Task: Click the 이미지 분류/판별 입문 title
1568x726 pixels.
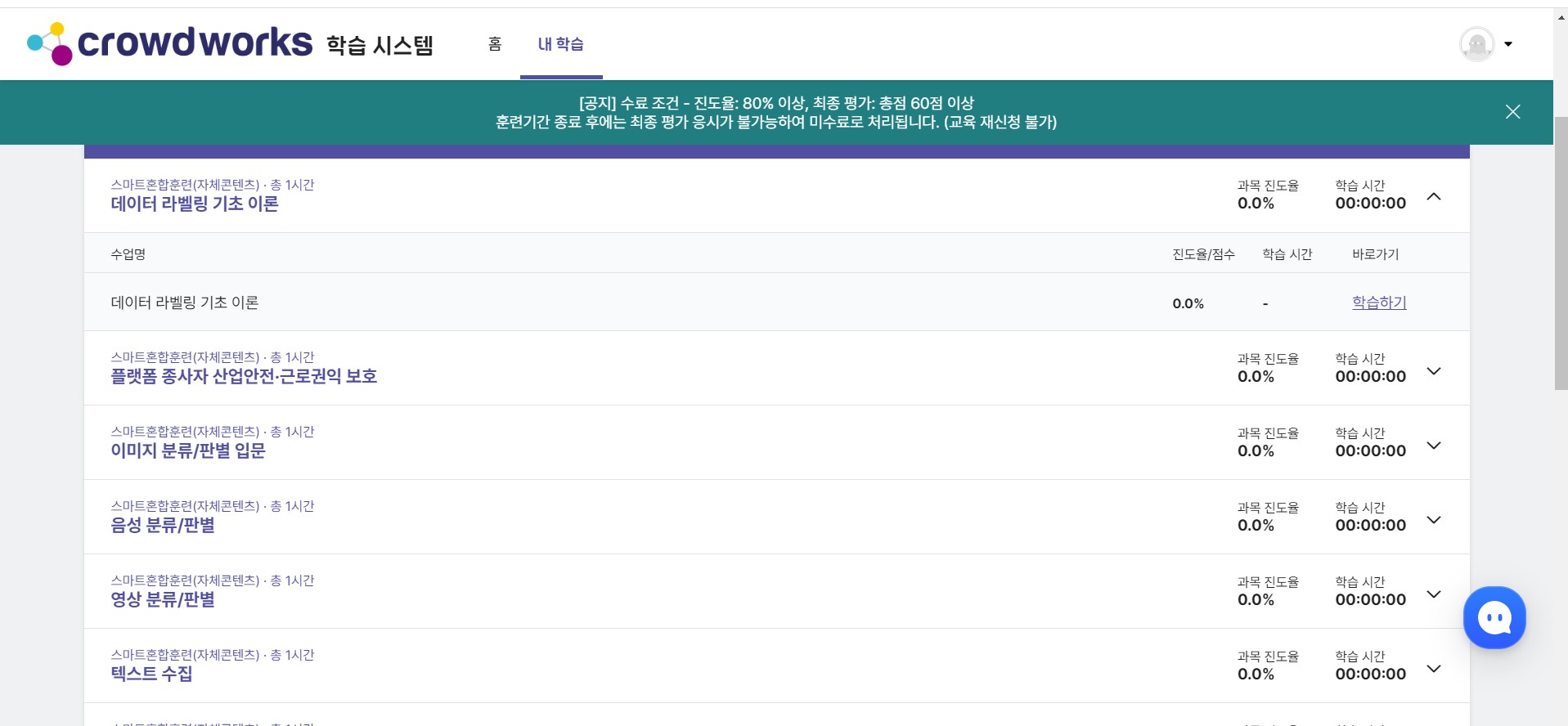Action: pyautogui.click(x=188, y=450)
